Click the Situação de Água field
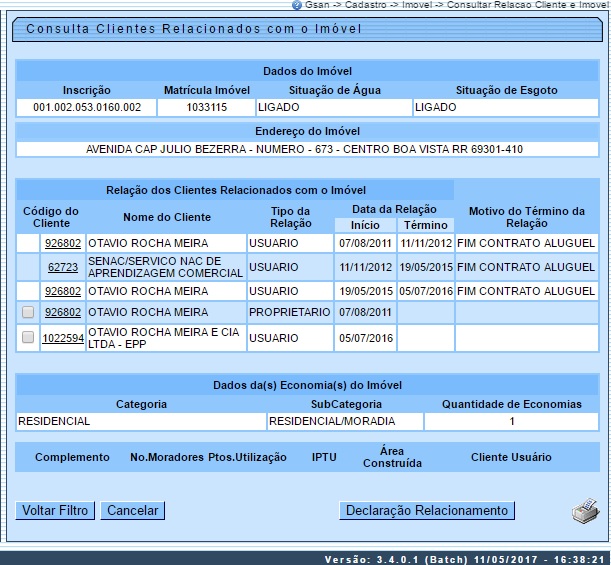 tap(333, 107)
